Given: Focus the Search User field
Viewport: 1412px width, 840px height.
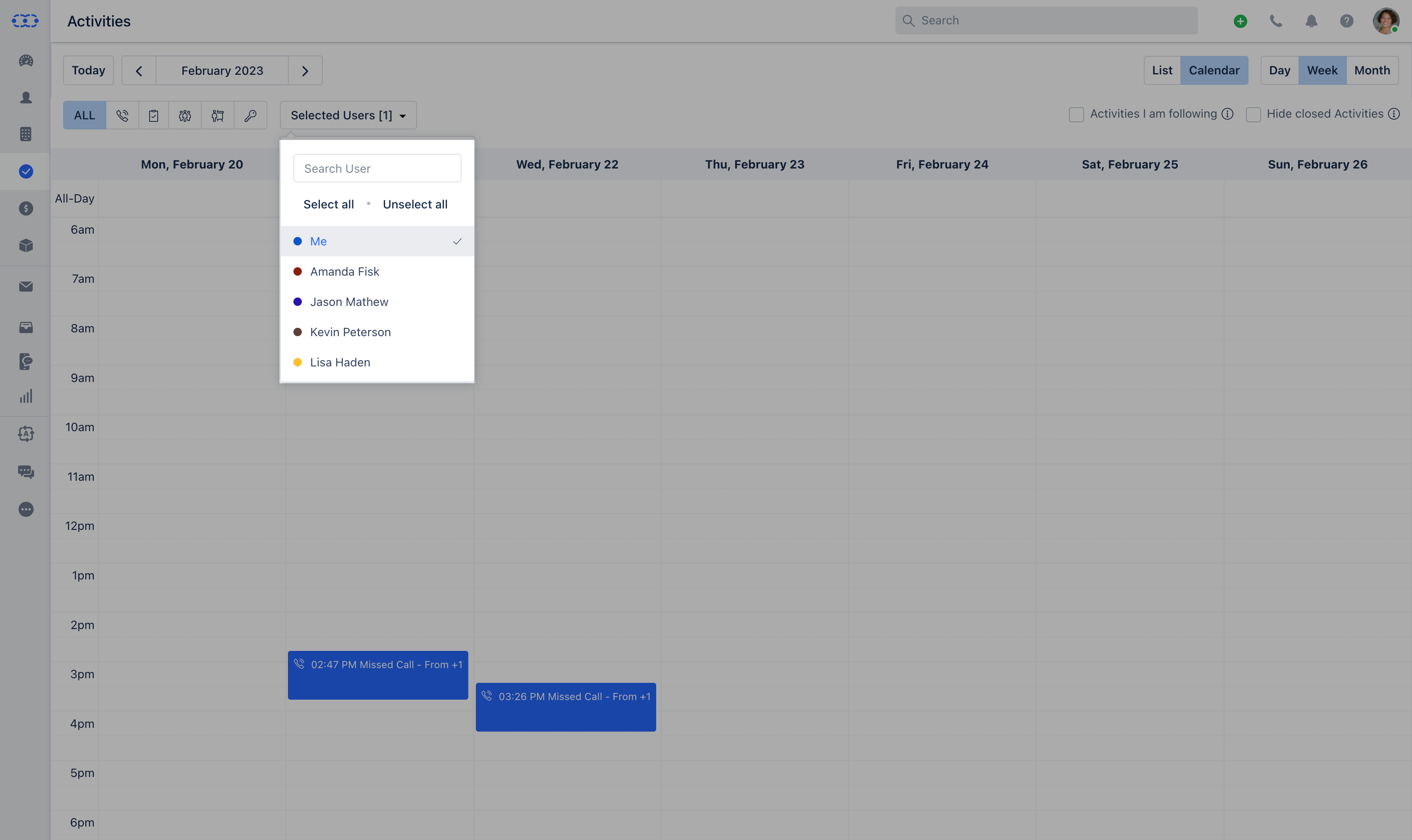Looking at the screenshot, I should pyautogui.click(x=377, y=169).
